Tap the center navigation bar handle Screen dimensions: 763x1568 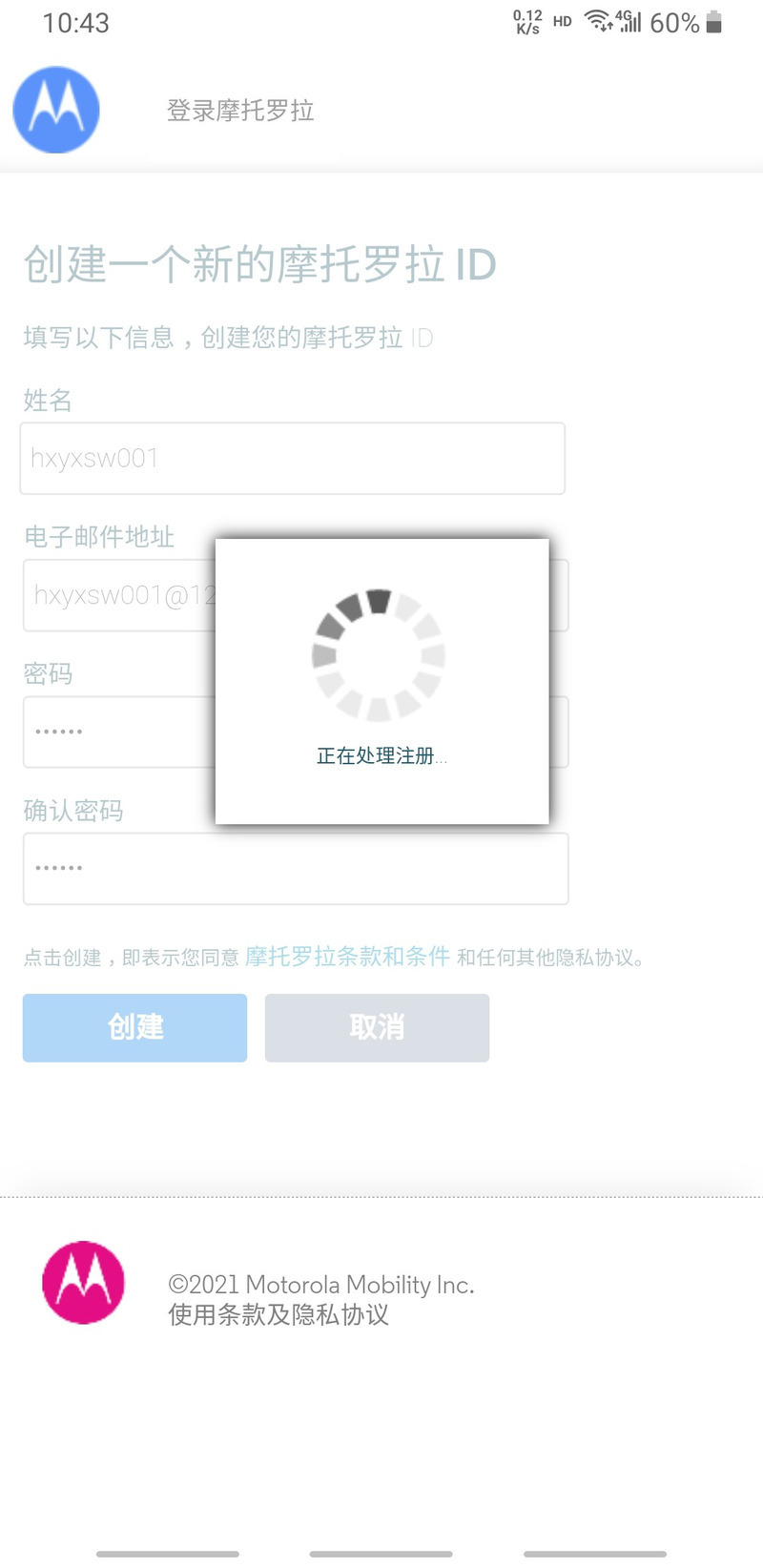point(381,1554)
